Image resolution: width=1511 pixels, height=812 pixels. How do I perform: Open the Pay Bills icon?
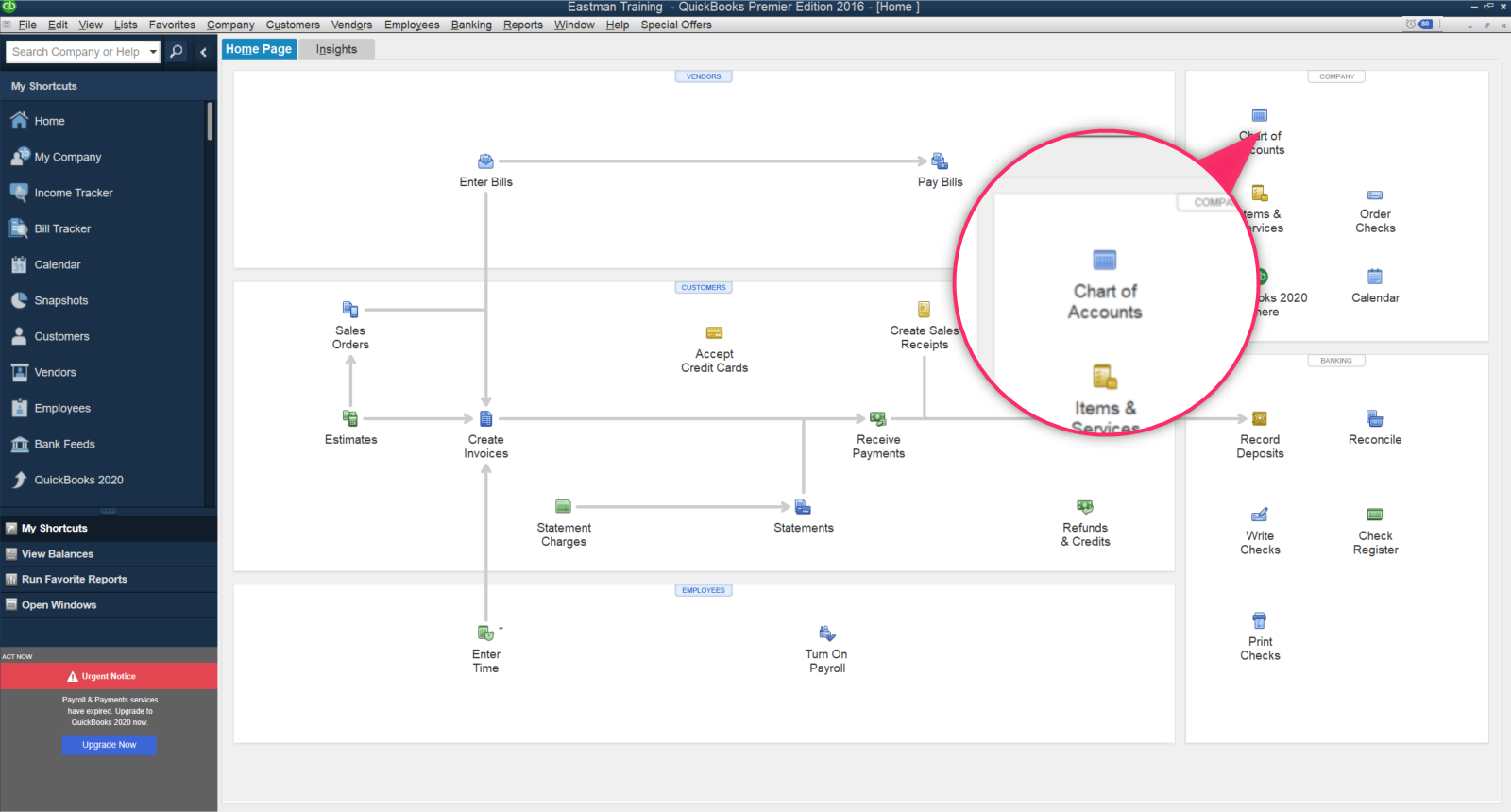[x=940, y=161]
